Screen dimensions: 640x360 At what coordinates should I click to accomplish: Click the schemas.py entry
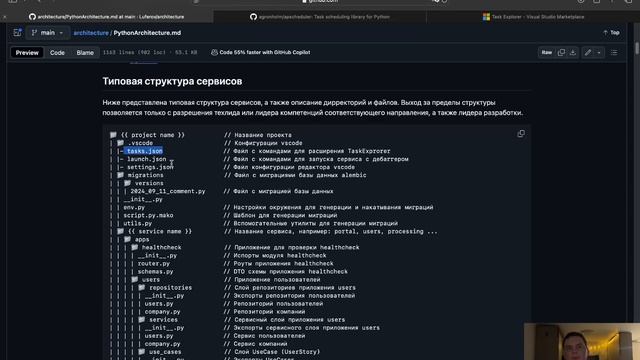155,272
